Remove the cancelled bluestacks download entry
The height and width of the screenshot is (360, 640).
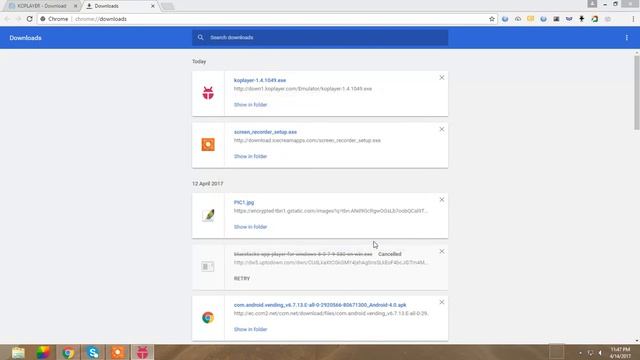point(442,251)
